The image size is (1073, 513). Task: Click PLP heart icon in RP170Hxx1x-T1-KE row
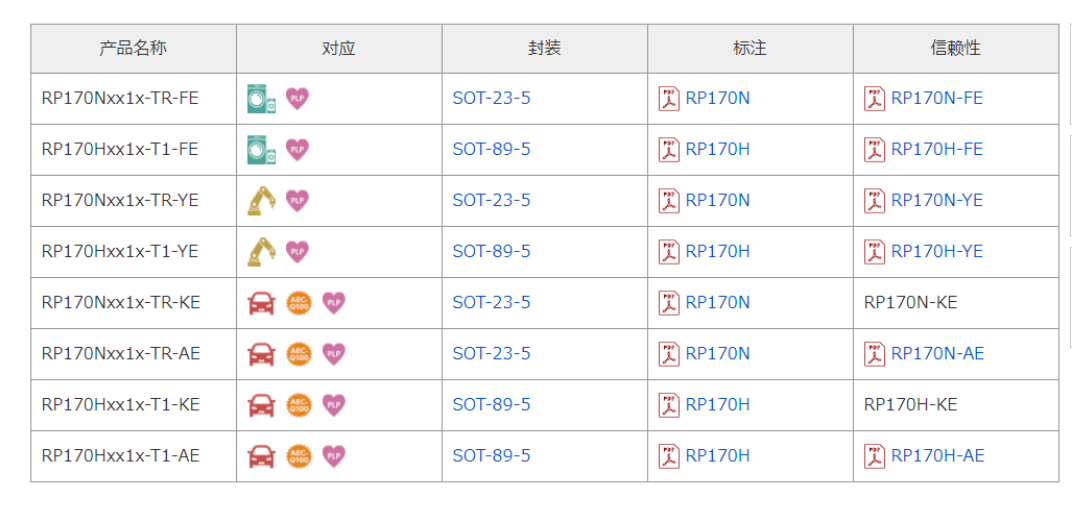[x=334, y=404]
